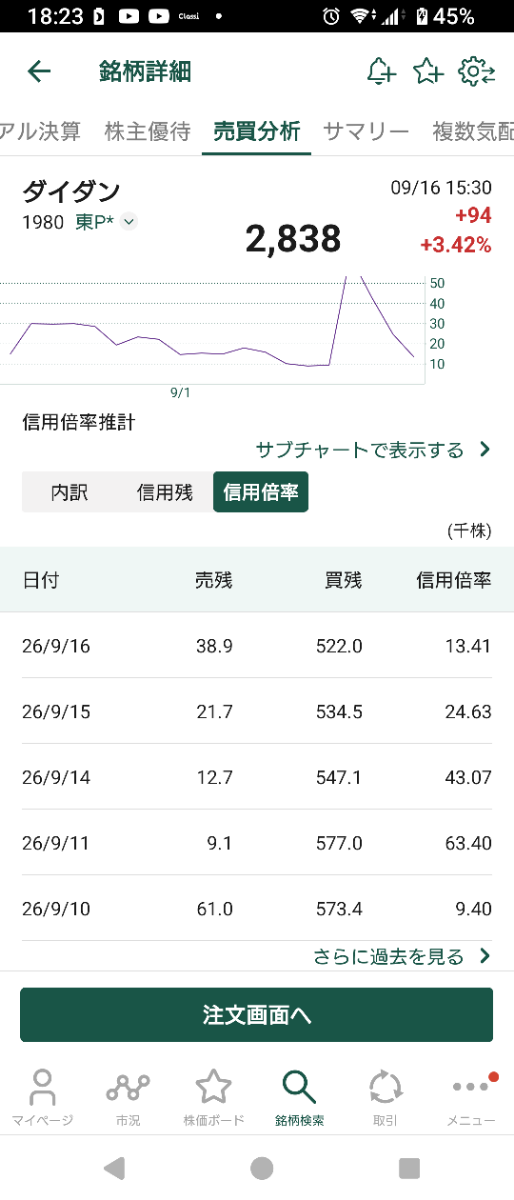Screen dimensions: 514x1200
Task: Tap the 買残 column header
Action: tap(344, 580)
